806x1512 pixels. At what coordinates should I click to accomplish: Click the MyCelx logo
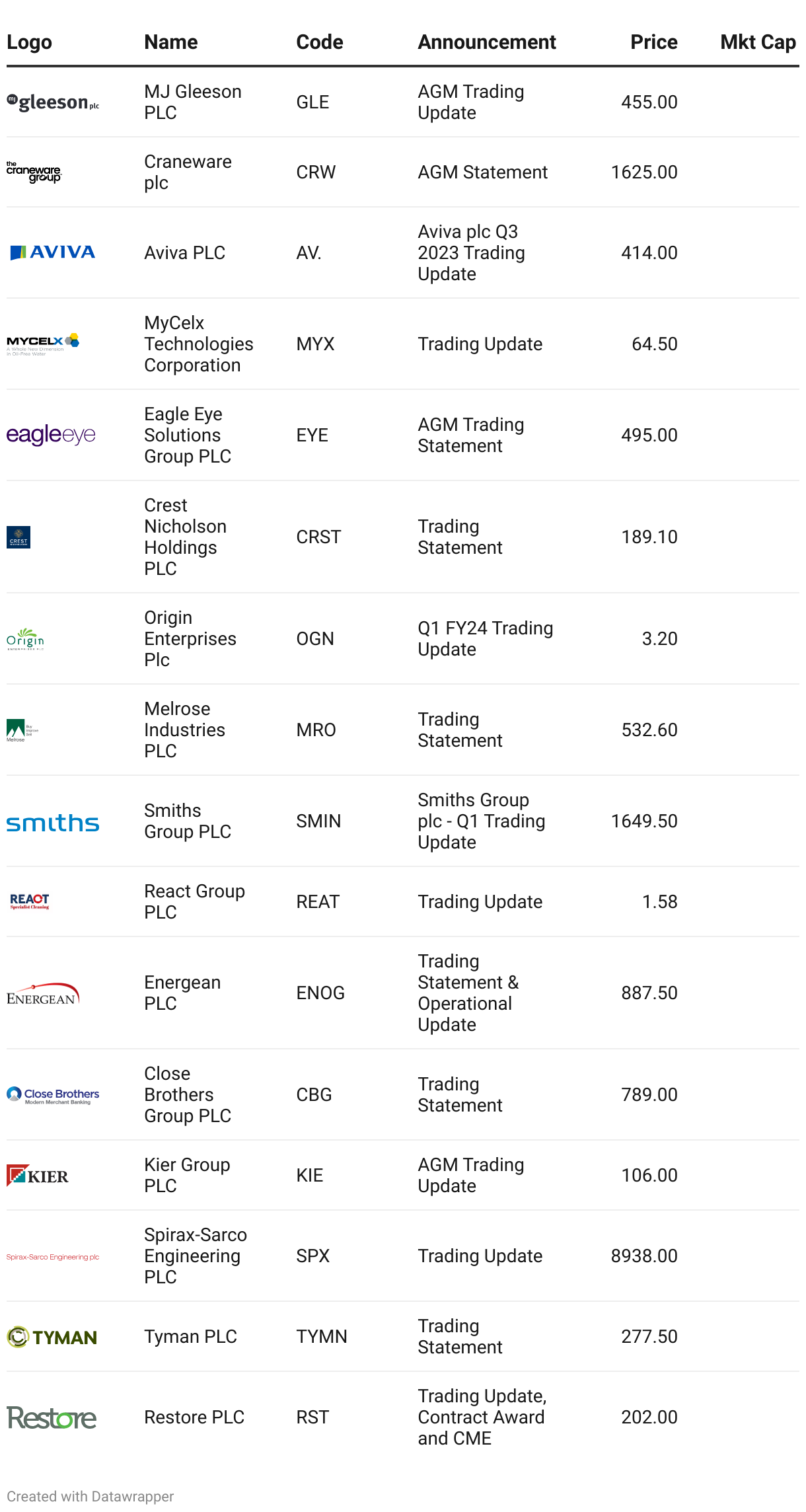(x=43, y=344)
